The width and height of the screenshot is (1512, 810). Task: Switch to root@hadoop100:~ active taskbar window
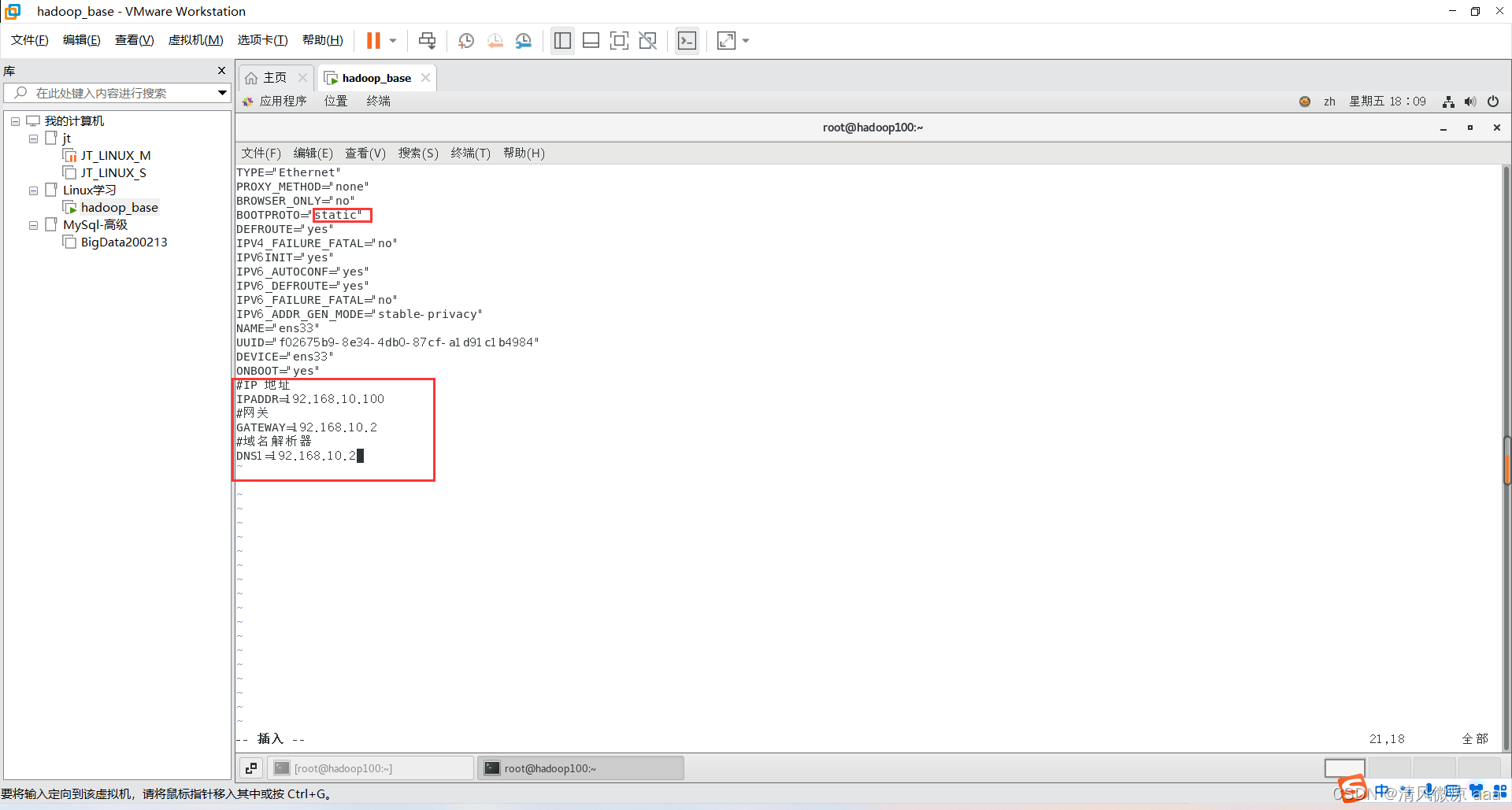click(x=580, y=767)
